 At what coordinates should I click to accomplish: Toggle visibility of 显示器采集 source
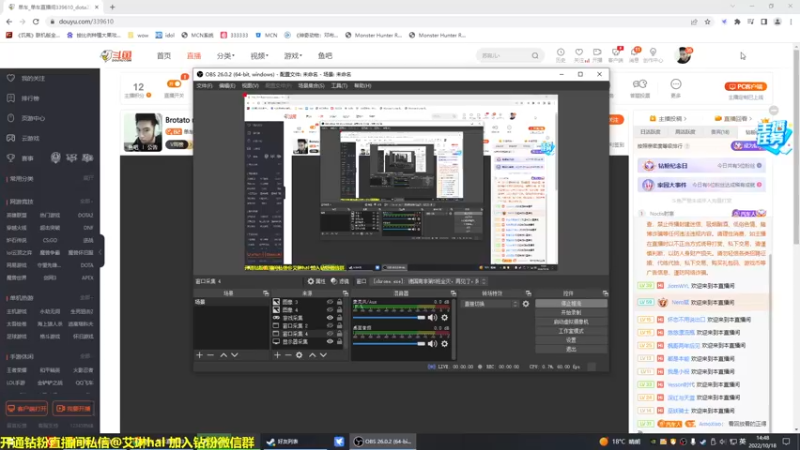point(330,341)
